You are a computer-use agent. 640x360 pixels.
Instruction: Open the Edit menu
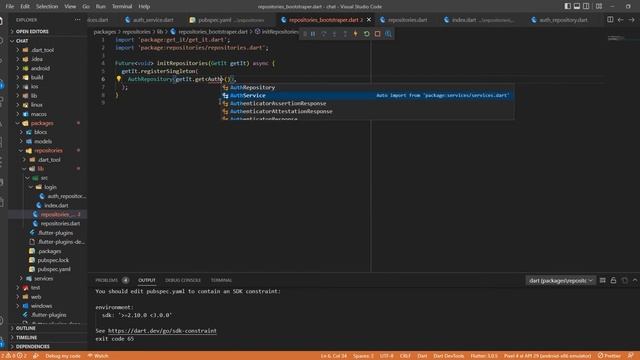pos(25,6)
